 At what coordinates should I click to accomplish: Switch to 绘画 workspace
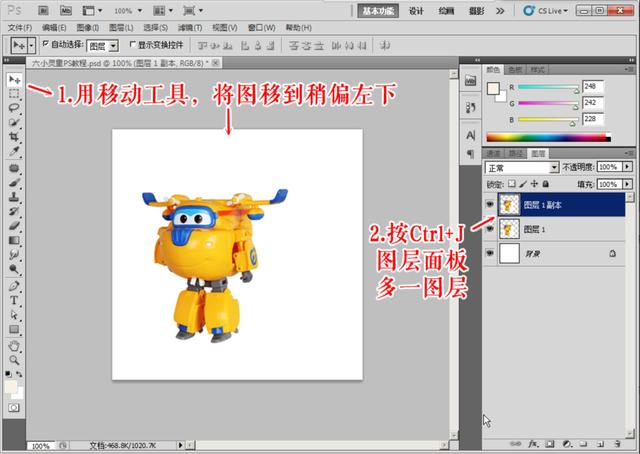click(446, 11)
